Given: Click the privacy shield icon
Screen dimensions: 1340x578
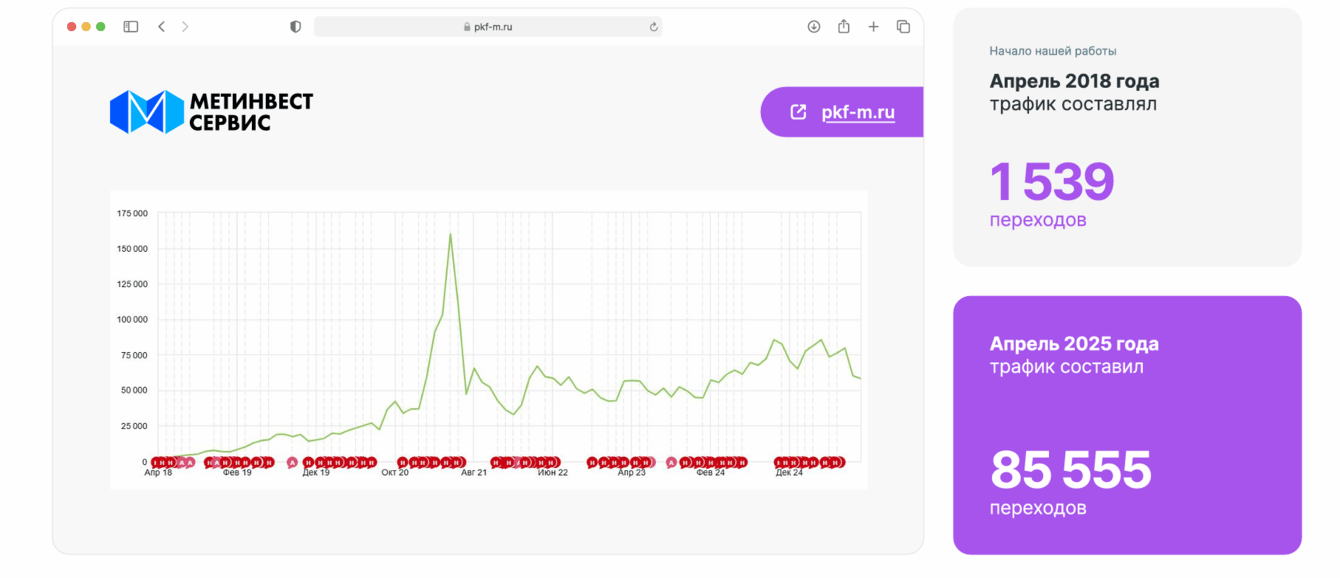Looking at the screenshot, I should [x=295, y=27].
